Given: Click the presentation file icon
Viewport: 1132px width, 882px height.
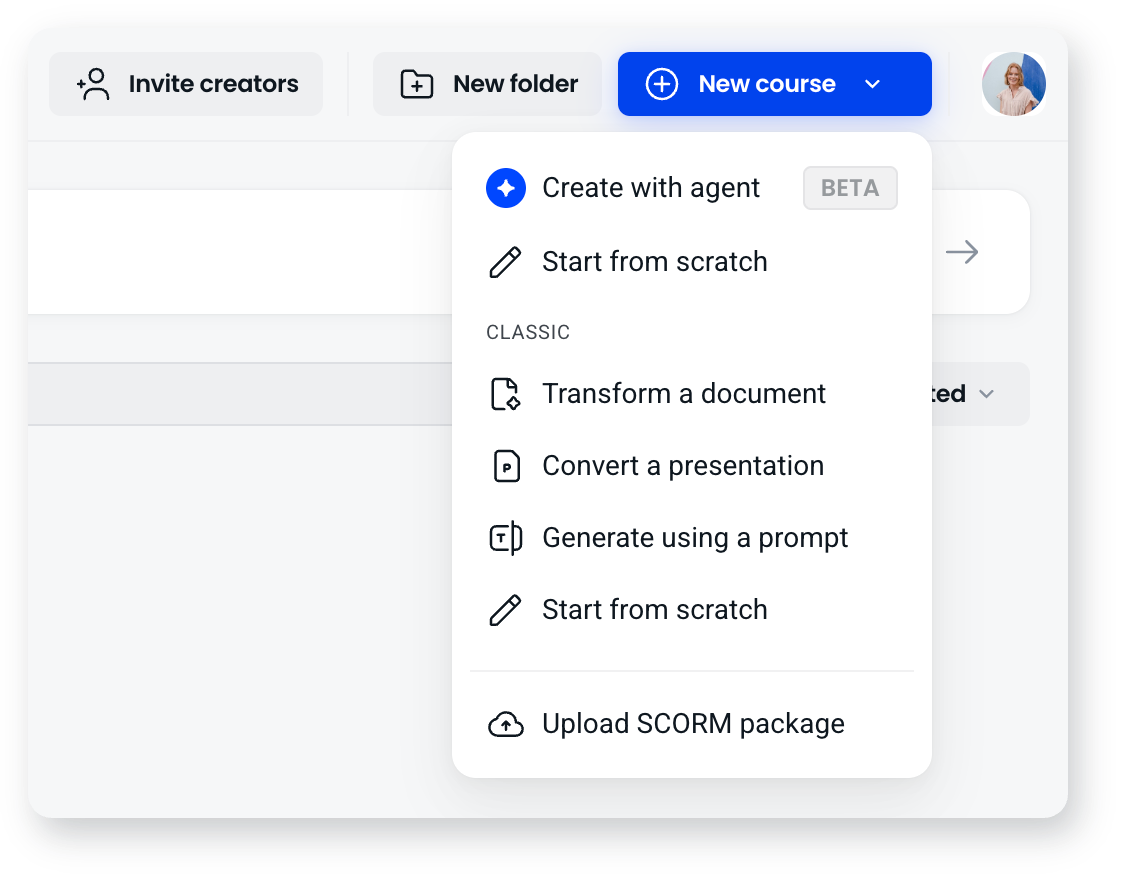Looking at the screenshot, I should (x=506, y=466).
